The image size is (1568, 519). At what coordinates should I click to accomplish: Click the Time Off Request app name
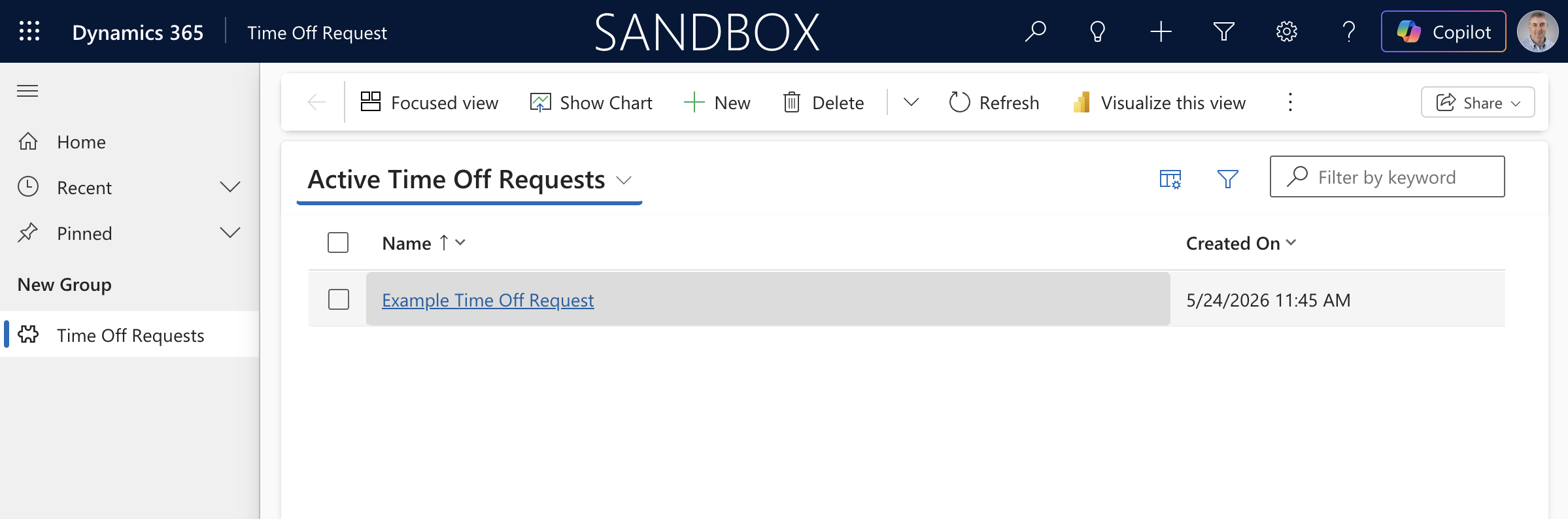[317, 33]
